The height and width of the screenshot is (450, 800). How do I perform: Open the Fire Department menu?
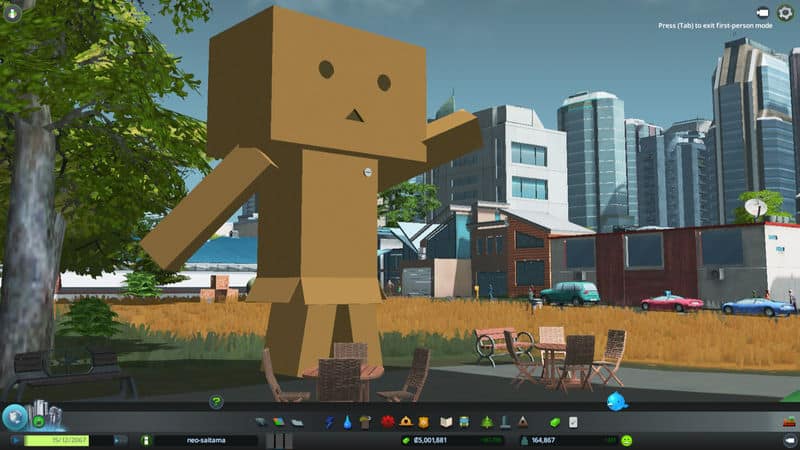point(406,422)
